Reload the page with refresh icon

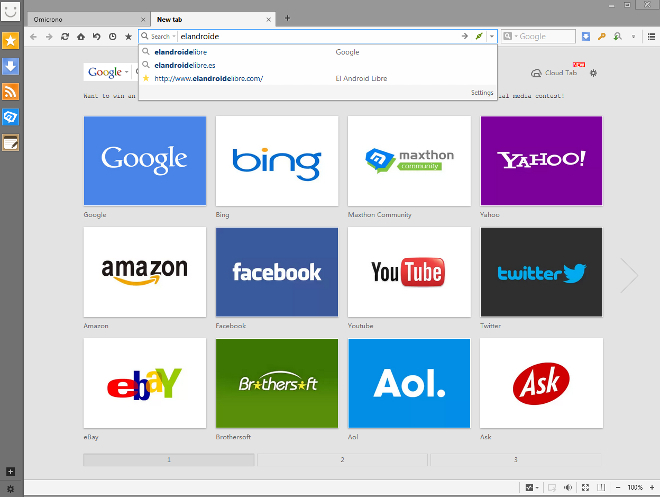tap(65, 37)
